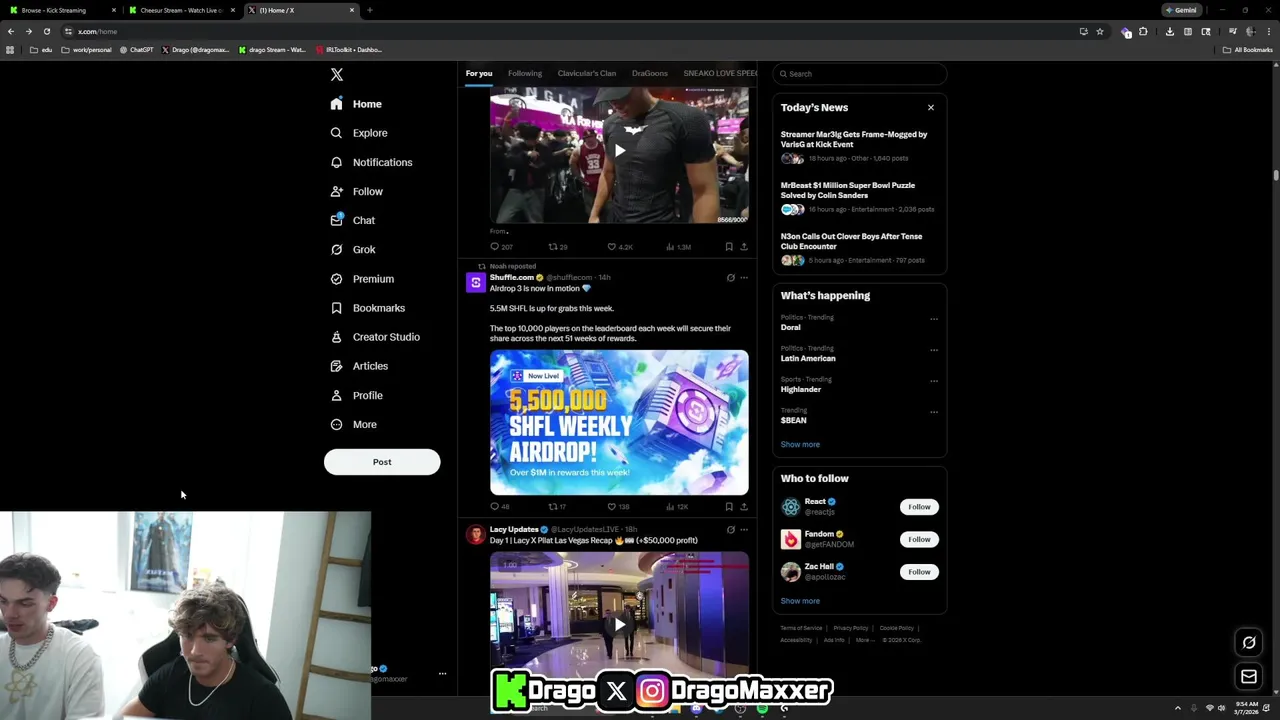Bookmark this page with the star icon
1280x720 pixels.
(x=1100, y=31)
